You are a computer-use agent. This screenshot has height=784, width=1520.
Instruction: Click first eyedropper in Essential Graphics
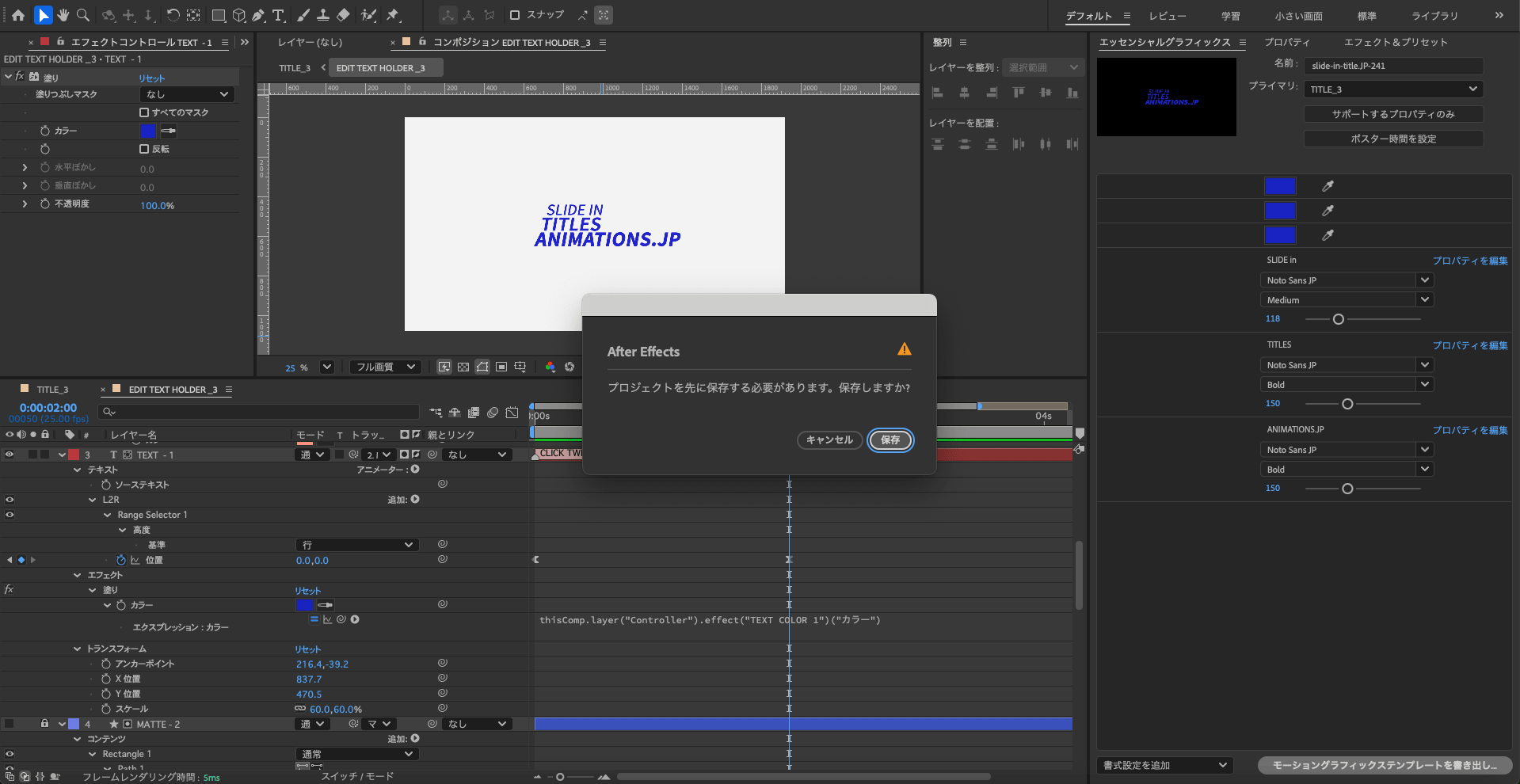1328,186
